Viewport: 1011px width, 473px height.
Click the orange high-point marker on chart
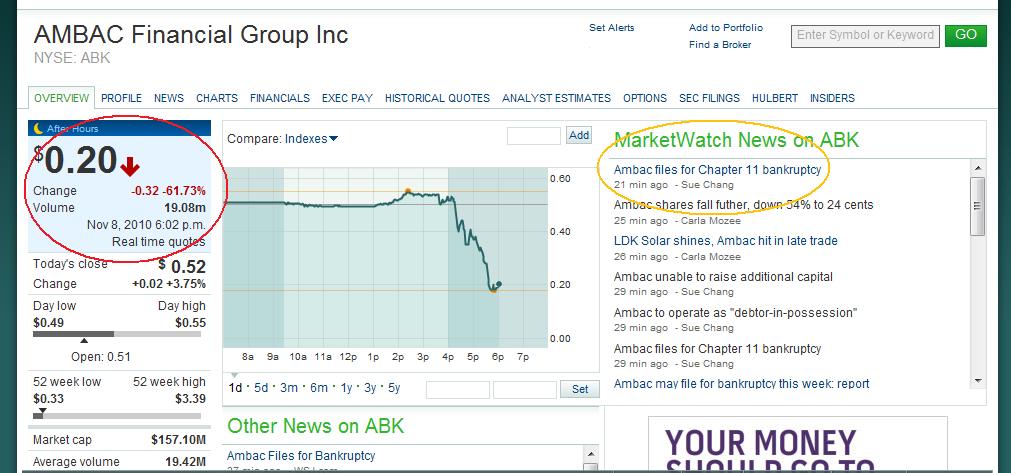pos(407,191)
